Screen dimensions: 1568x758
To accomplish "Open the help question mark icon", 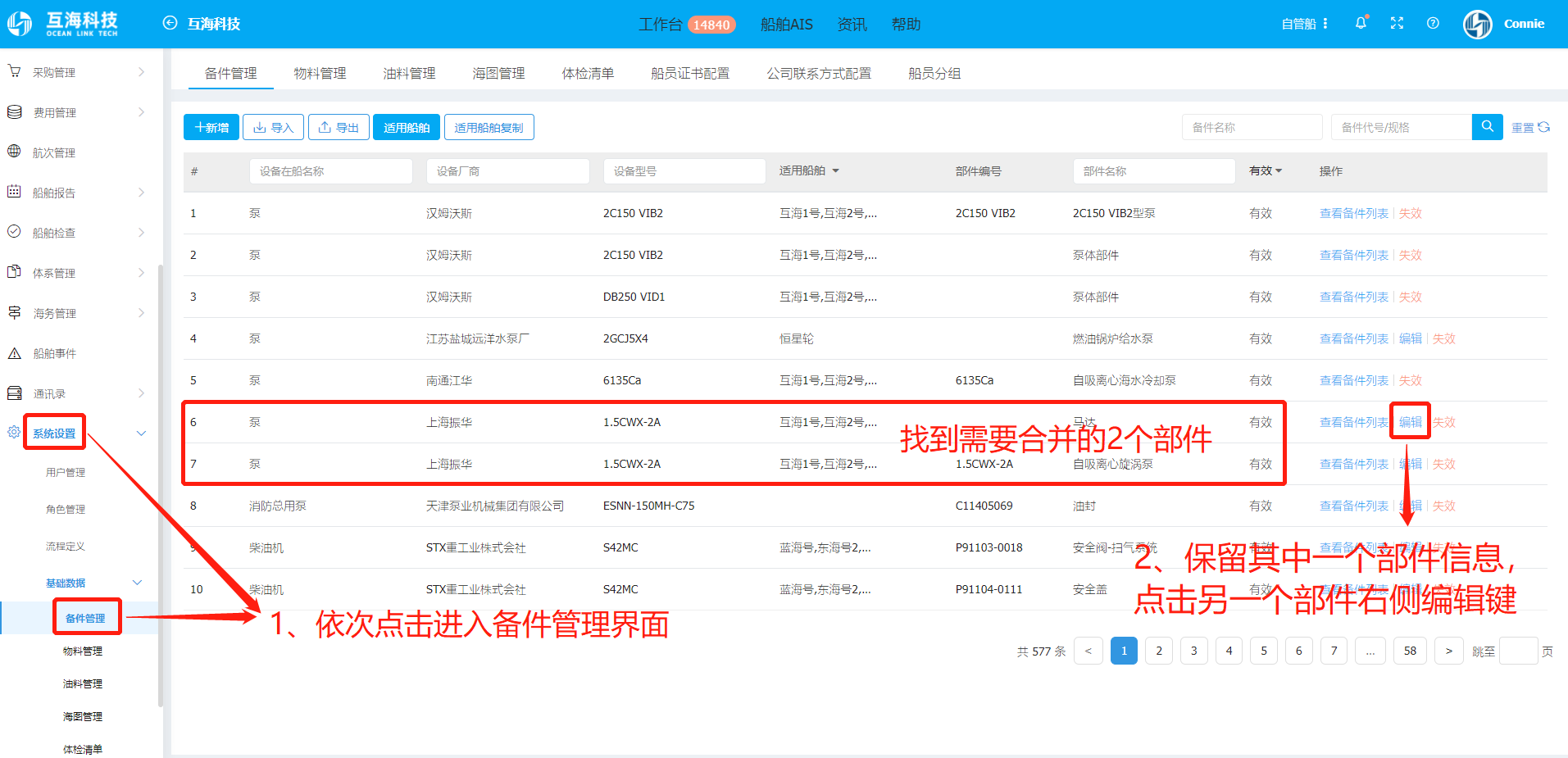I will click(x=1433, y=23).
